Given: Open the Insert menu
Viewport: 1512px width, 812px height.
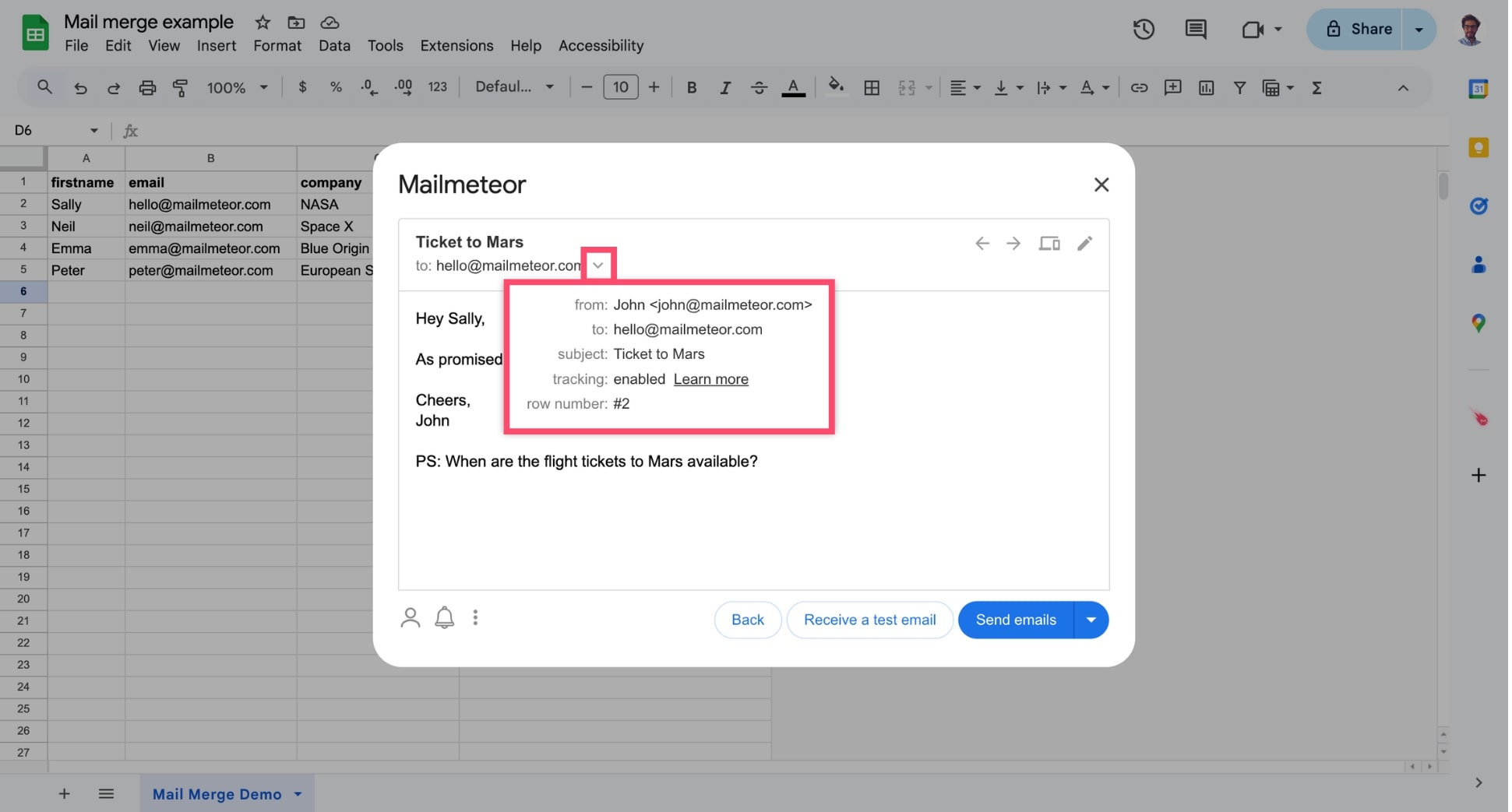Looking at the screenshot, I should pos(216,46).
